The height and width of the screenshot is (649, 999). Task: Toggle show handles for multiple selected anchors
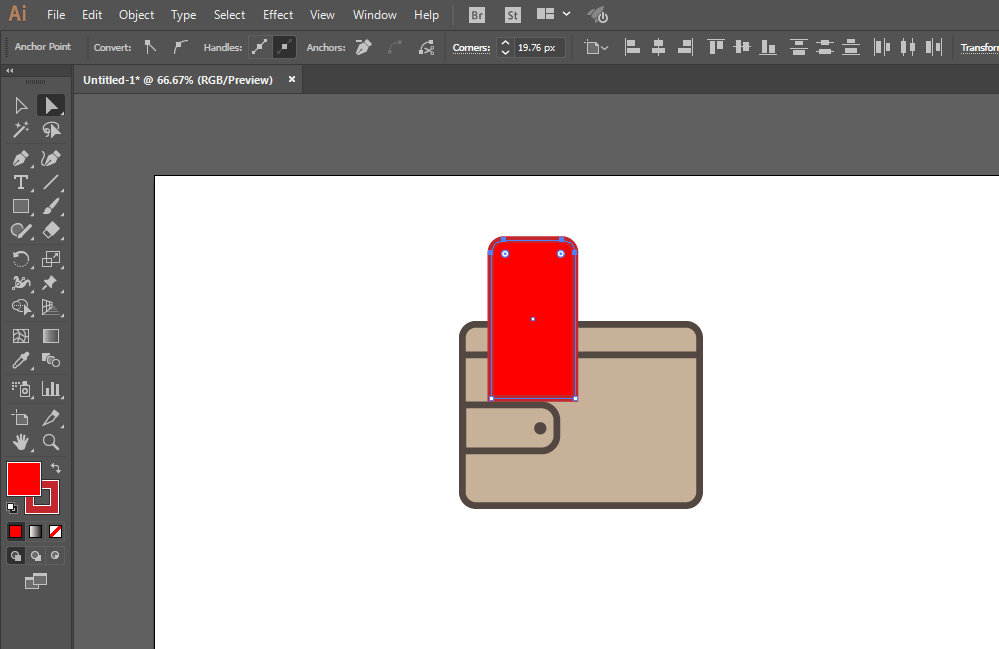coord(261,47)
